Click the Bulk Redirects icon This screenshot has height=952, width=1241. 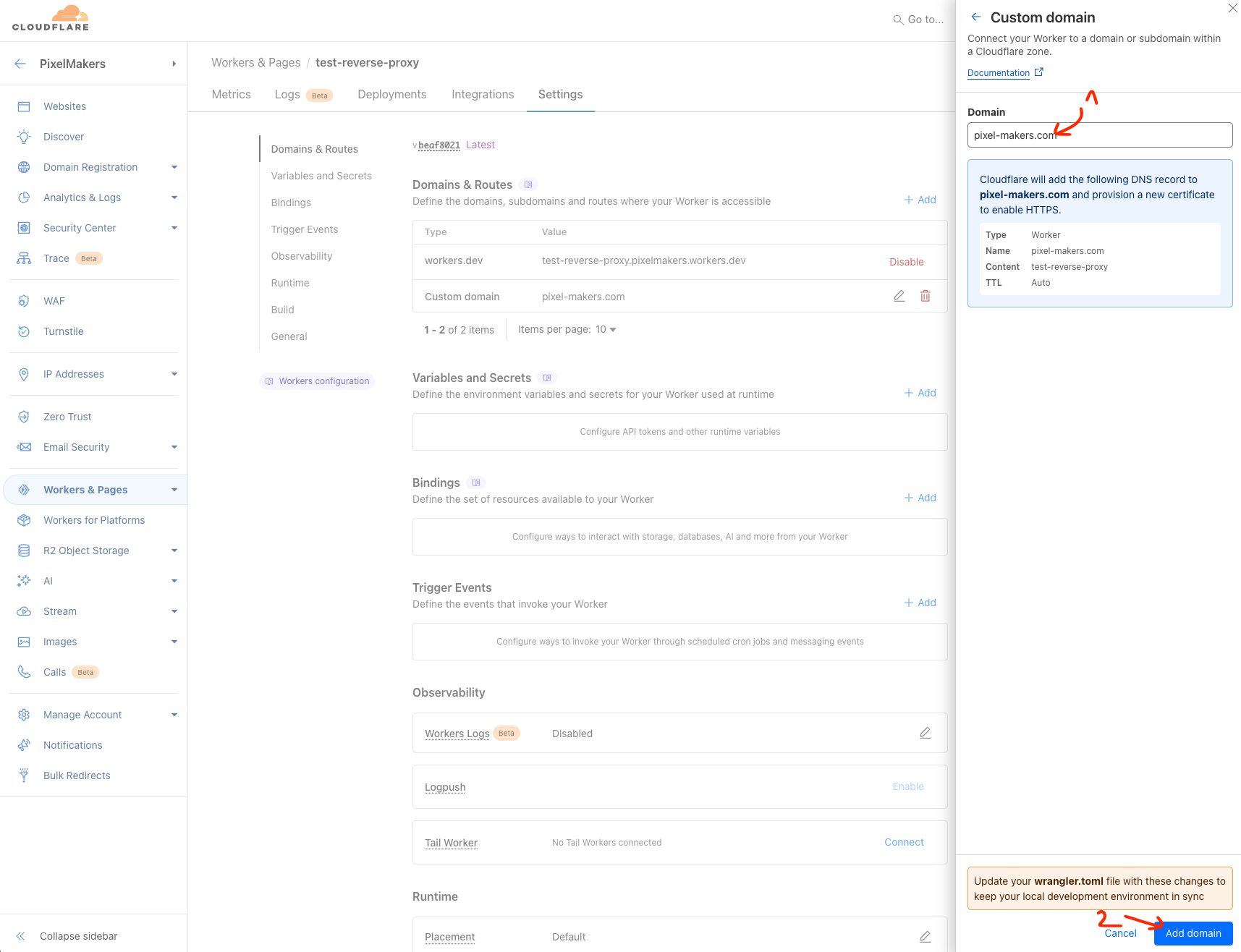(x=24, y=775)
